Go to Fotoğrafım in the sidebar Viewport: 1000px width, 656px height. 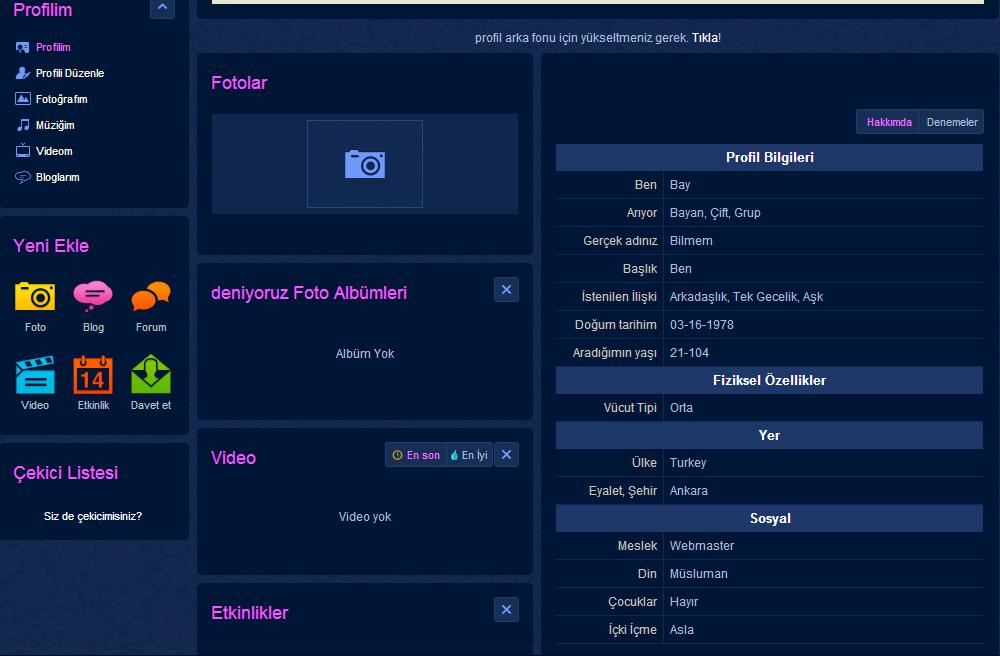(x=61, y=99)
